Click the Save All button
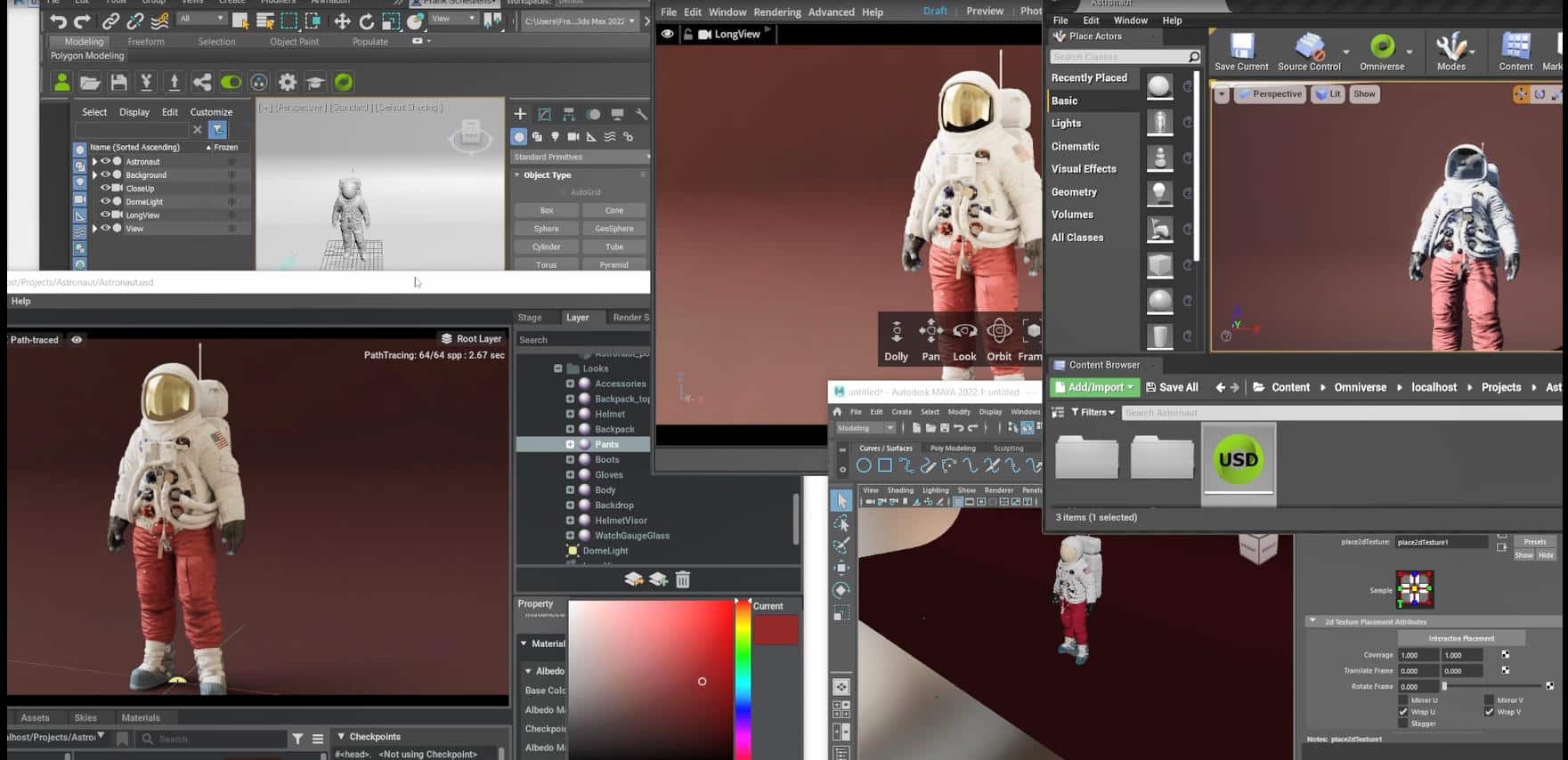 pyautogui.click(x=1172, y=387)
